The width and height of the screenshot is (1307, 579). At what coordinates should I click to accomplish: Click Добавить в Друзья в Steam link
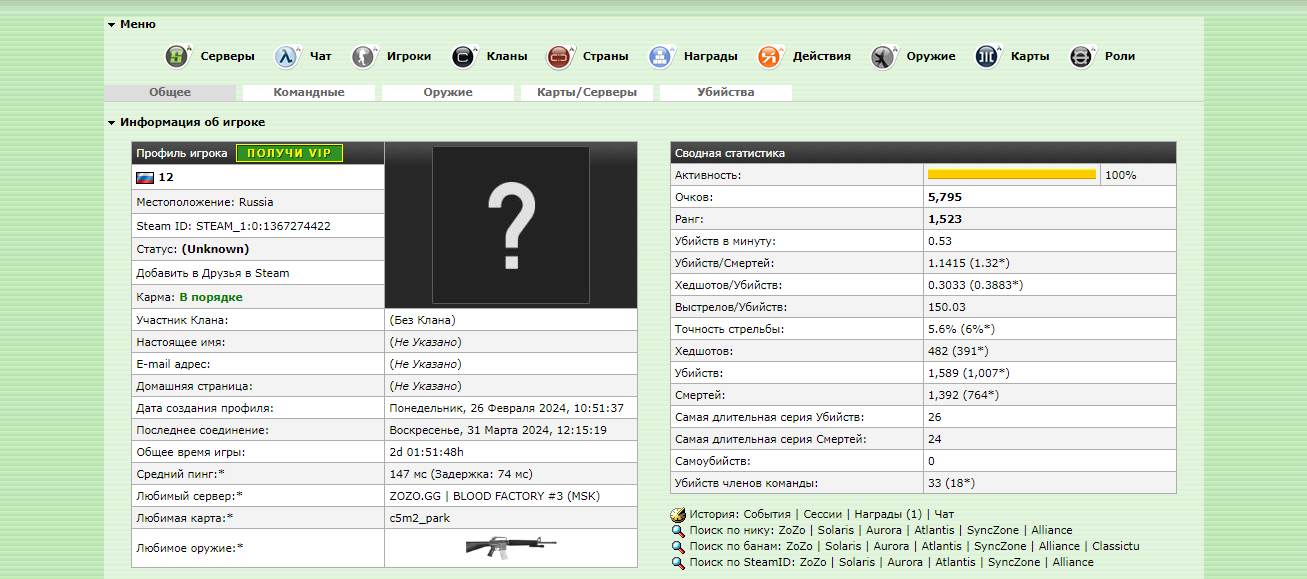tap(213, 273)
